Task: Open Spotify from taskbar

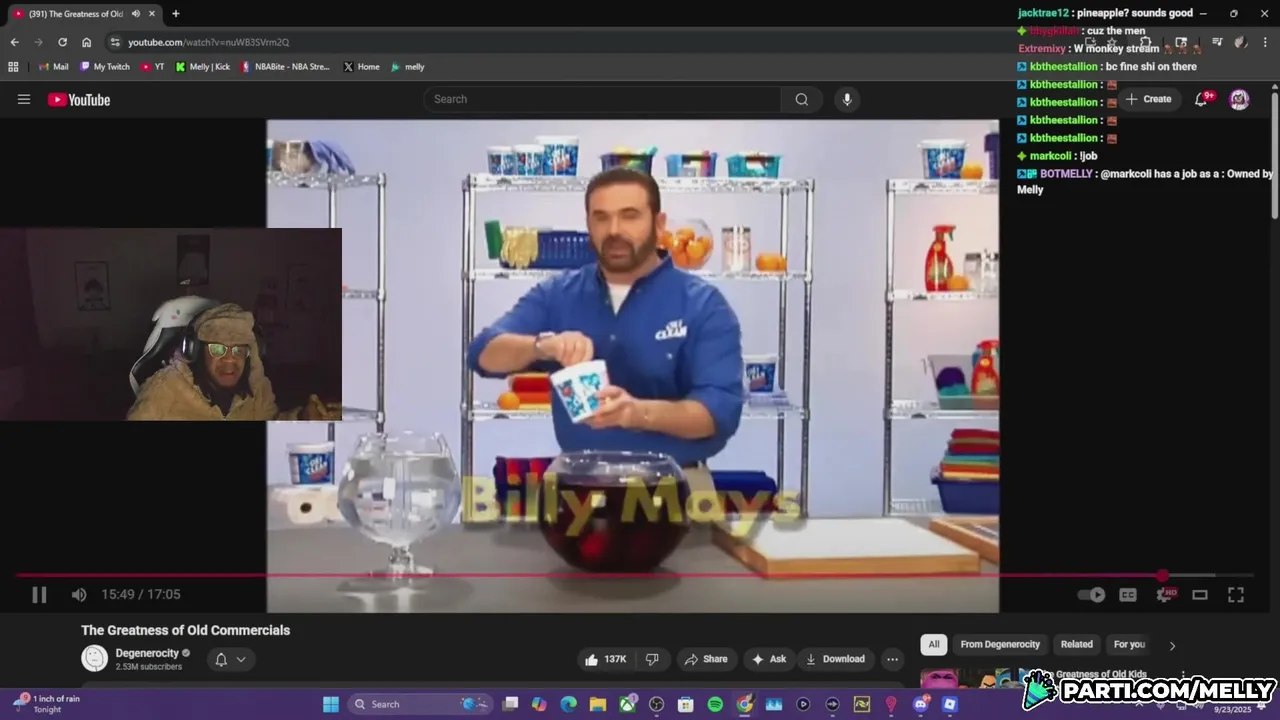Action: pyautogui.click(x=715, y=704)
